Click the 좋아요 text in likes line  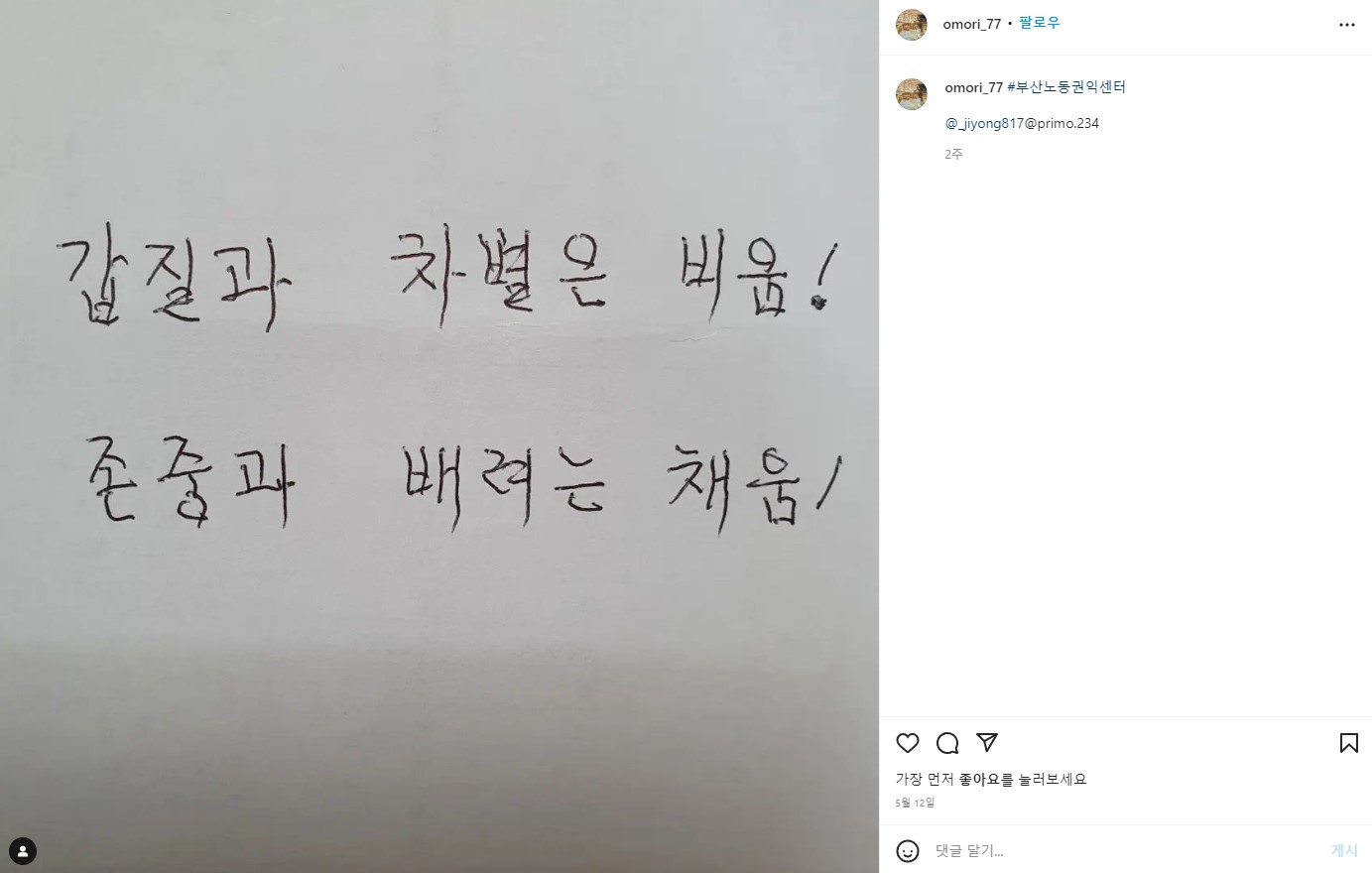(x=979, y=780)
